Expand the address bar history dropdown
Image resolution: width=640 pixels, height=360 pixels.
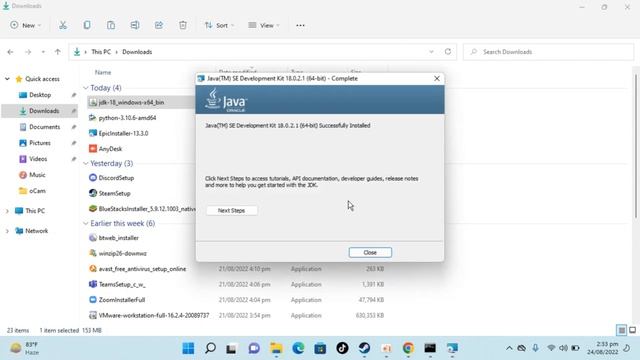[431, 52]
